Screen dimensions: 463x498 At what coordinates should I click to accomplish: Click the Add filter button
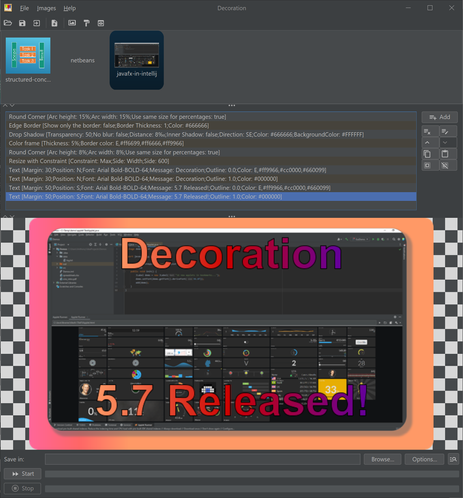point(439,117)
